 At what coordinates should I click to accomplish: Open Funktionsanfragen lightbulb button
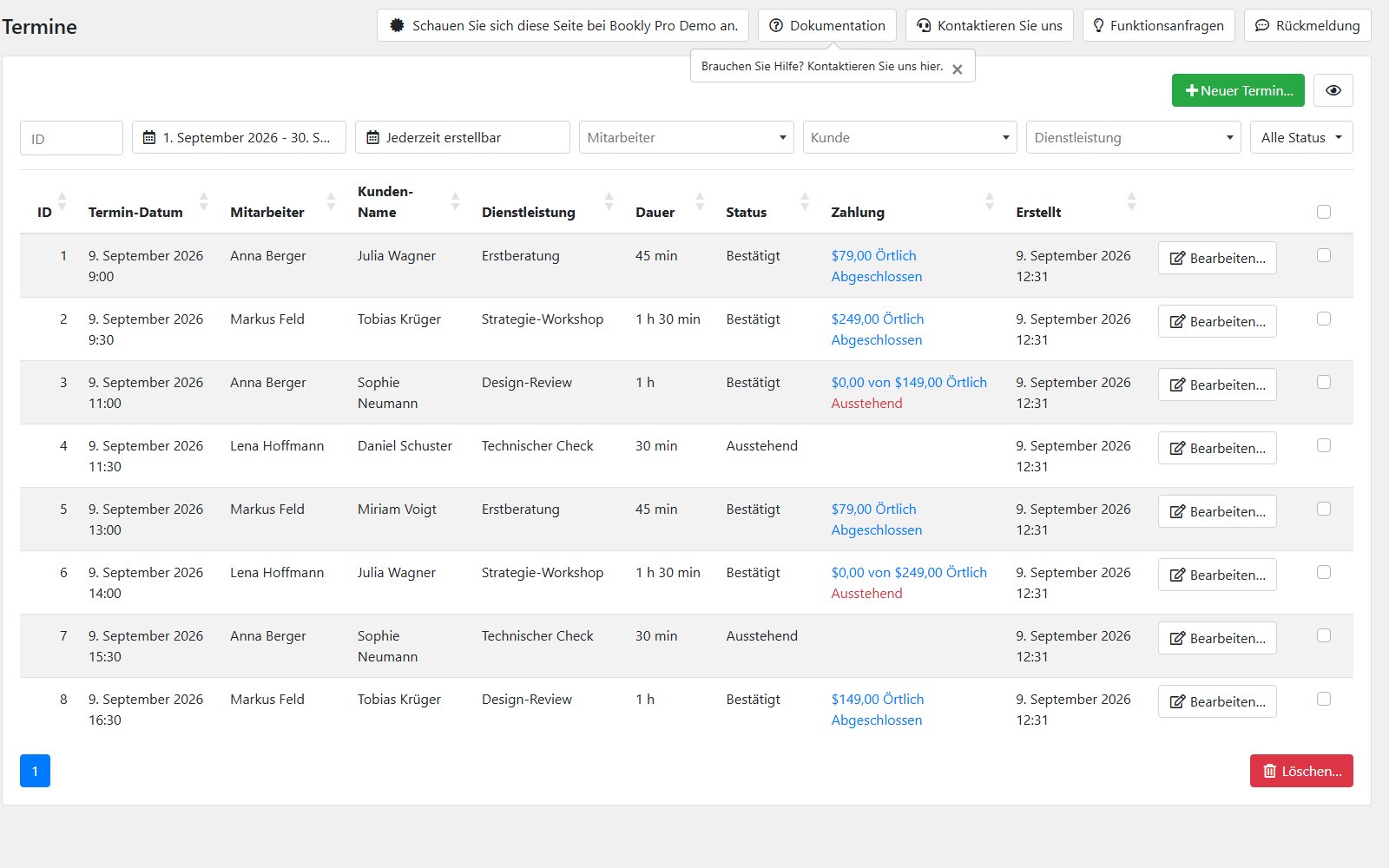(1159, 25)
